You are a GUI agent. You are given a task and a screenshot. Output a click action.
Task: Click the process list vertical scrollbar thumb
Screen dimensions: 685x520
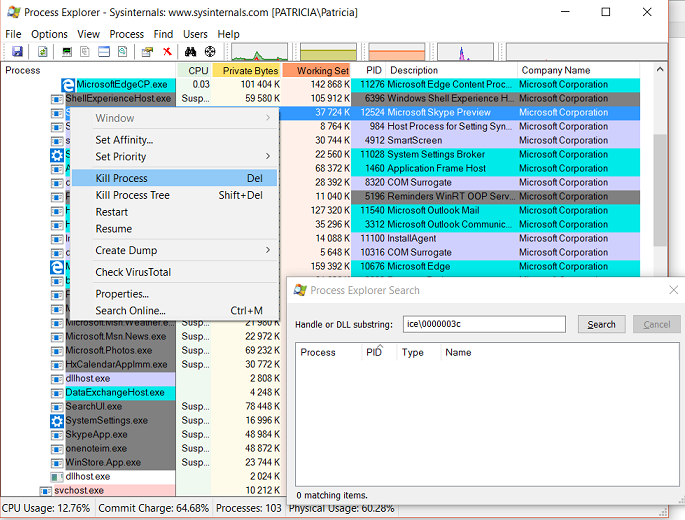pos(660,190)
